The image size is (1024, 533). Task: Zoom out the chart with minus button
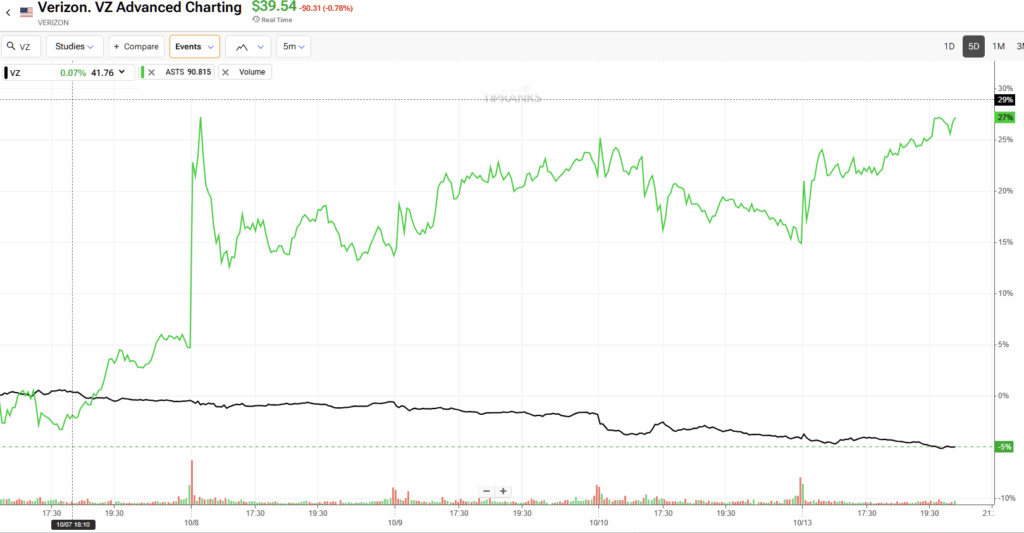(x=486, y=491)
